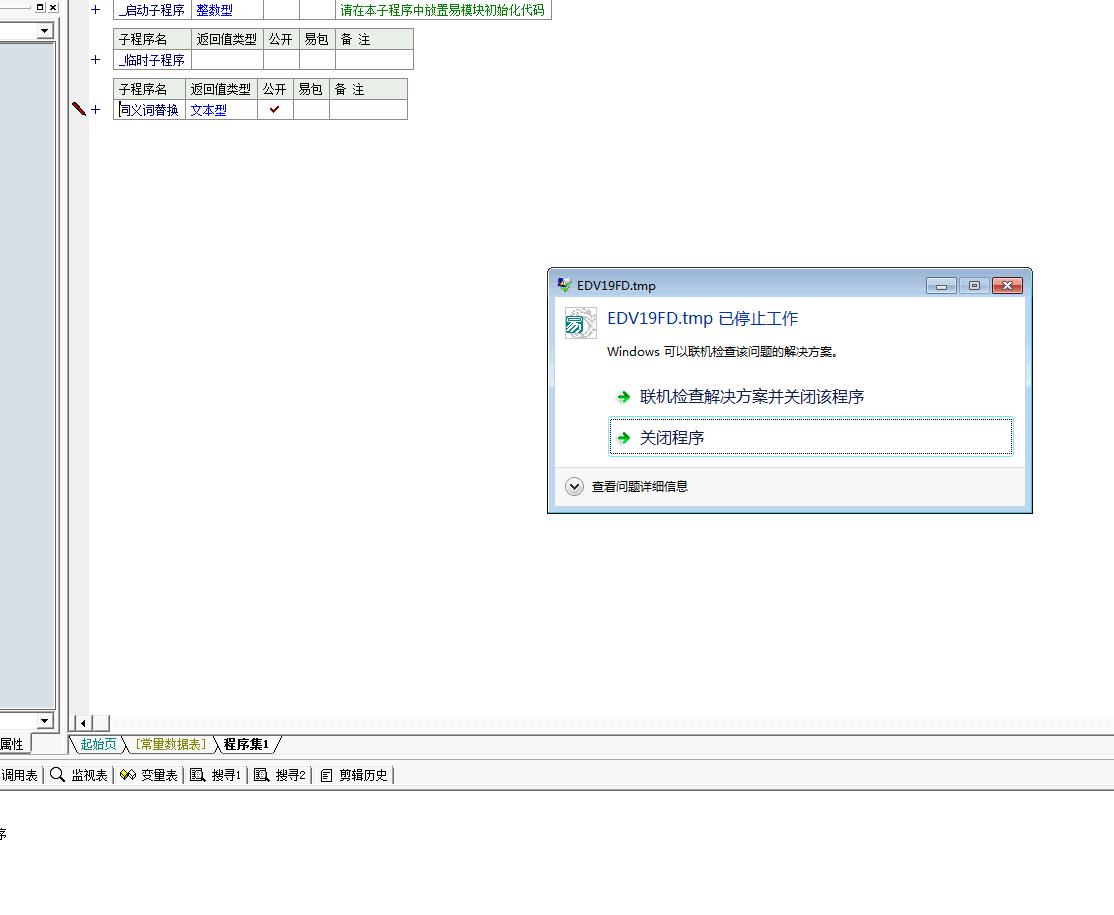
Task: Toggle the 公开 checkmark for 同义词替换
Action: 275,110
